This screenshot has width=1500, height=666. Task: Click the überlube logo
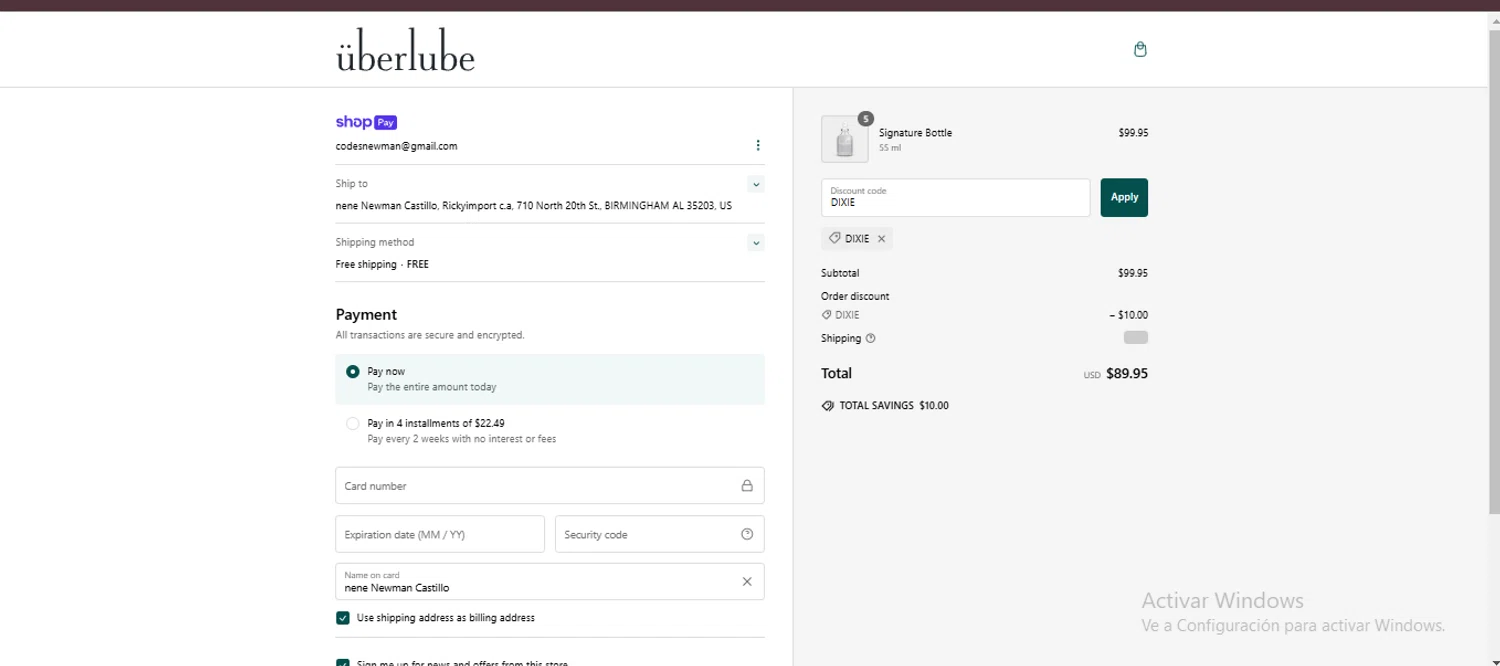coord(405,51)
